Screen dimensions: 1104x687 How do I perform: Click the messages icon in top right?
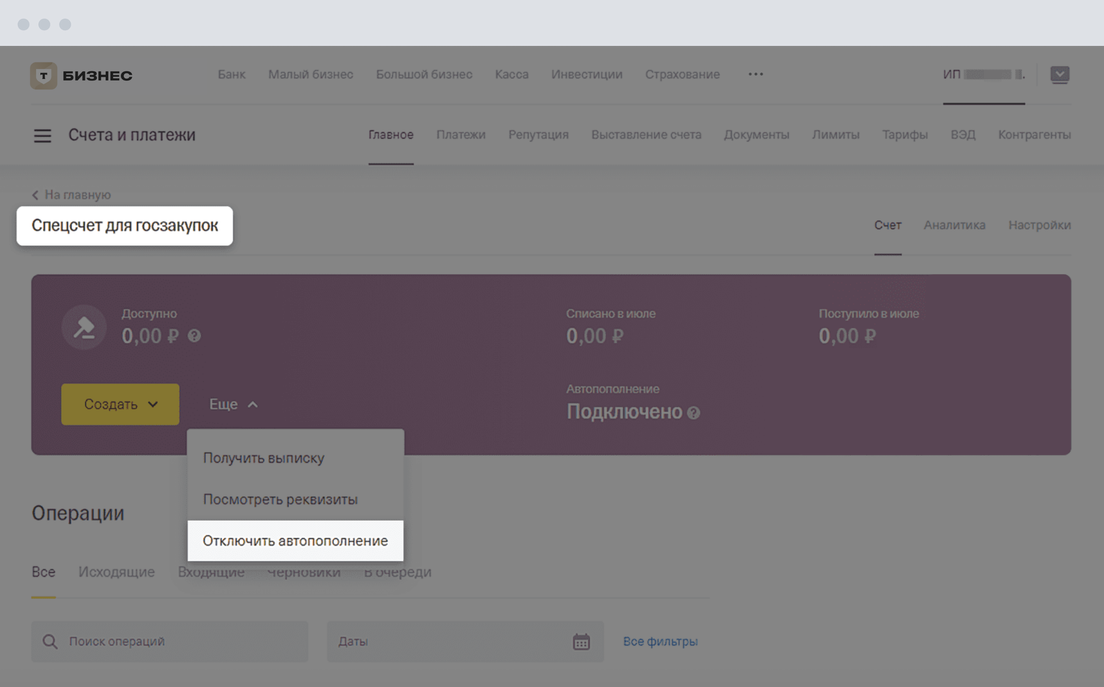pyautogui.click(x=1059, y=75)
